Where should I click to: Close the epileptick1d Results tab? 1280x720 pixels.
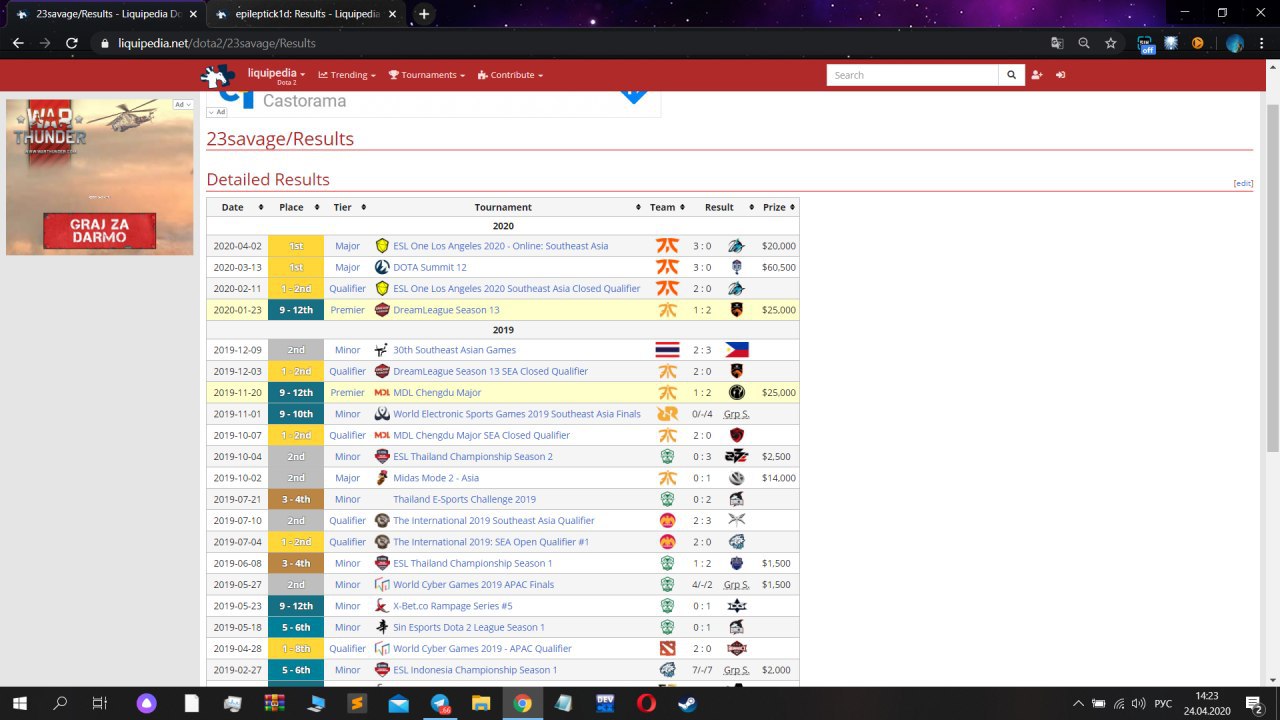tap(391, 14)
